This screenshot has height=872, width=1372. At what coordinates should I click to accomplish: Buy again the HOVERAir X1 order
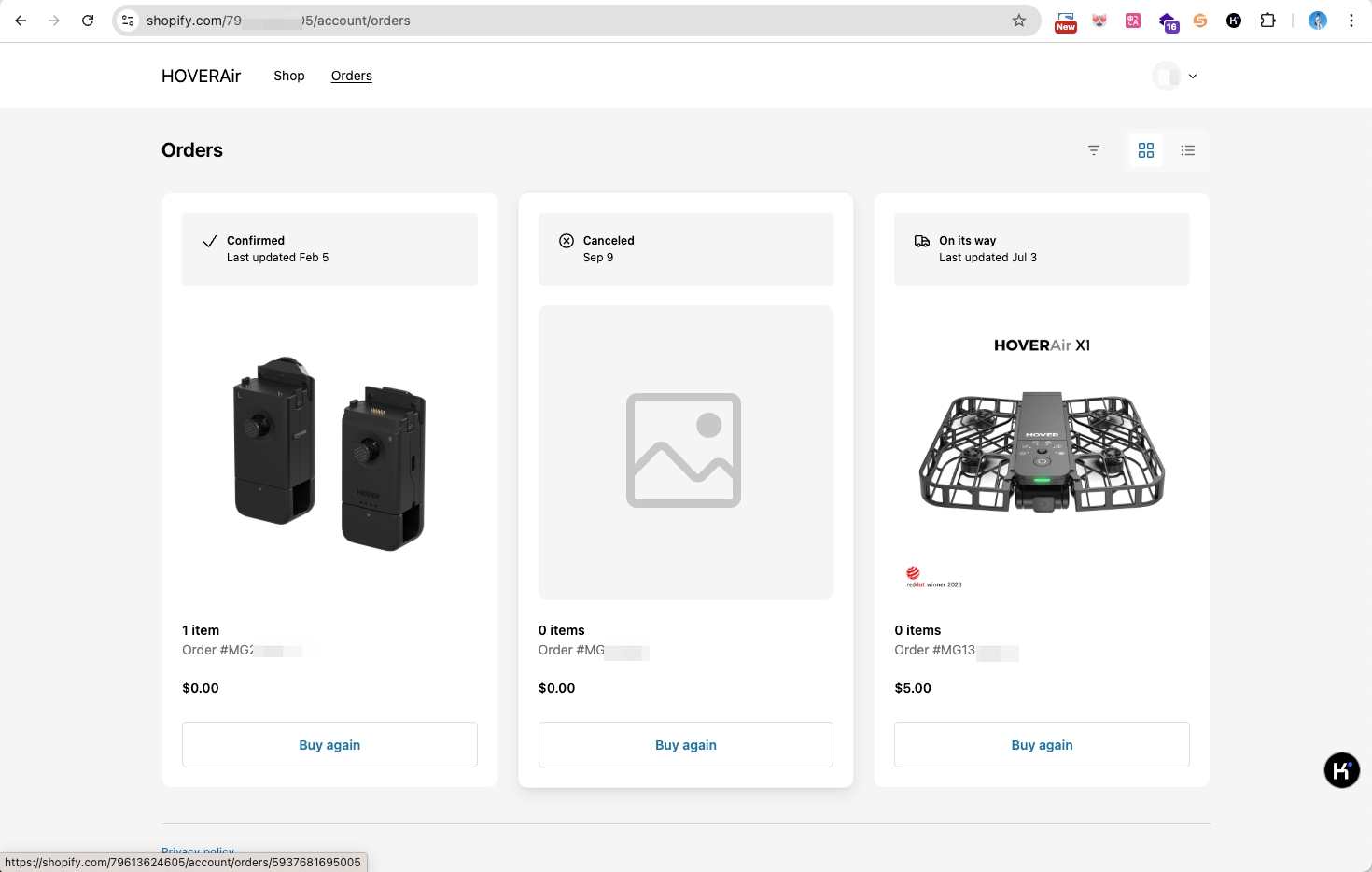1042,745
